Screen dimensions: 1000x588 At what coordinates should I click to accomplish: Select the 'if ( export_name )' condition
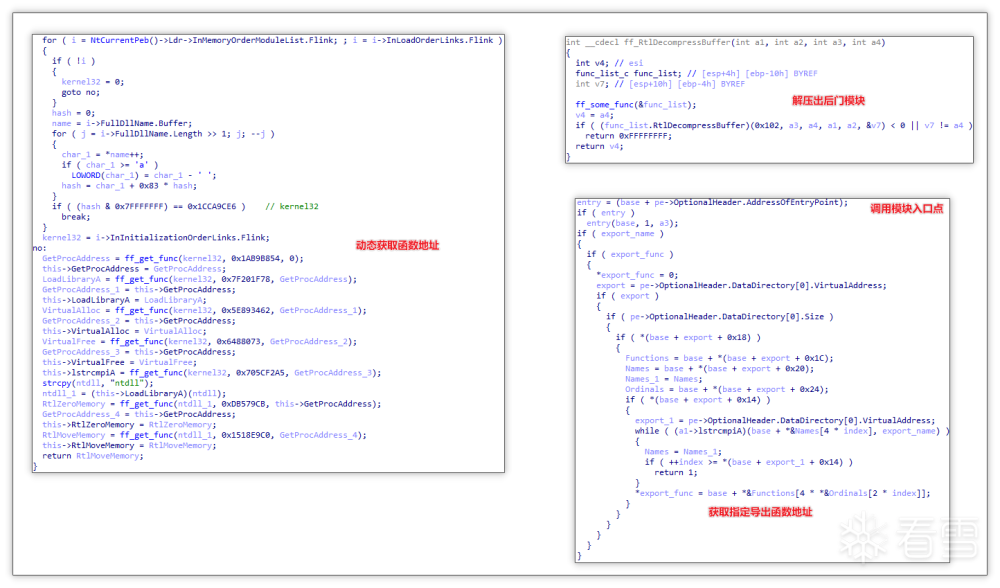[x=620, y=233]
